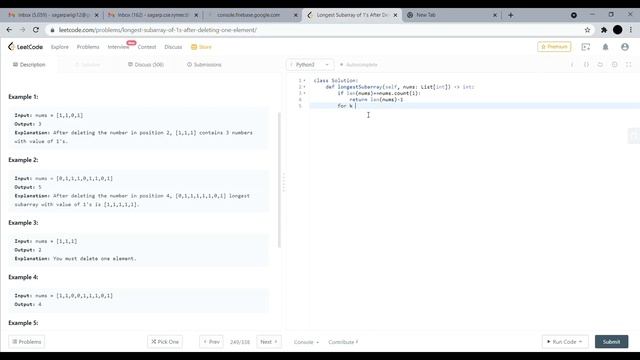This screenshot has height=360, width=640.
Task: Open LeetCode notifications bell
Action: click(605, 47)
